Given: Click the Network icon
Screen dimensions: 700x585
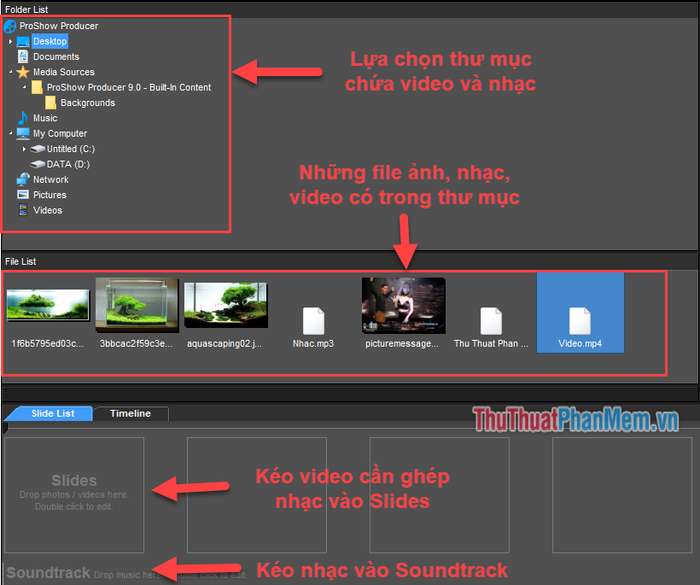Looking at the screenshot, I should click(23, 180).
